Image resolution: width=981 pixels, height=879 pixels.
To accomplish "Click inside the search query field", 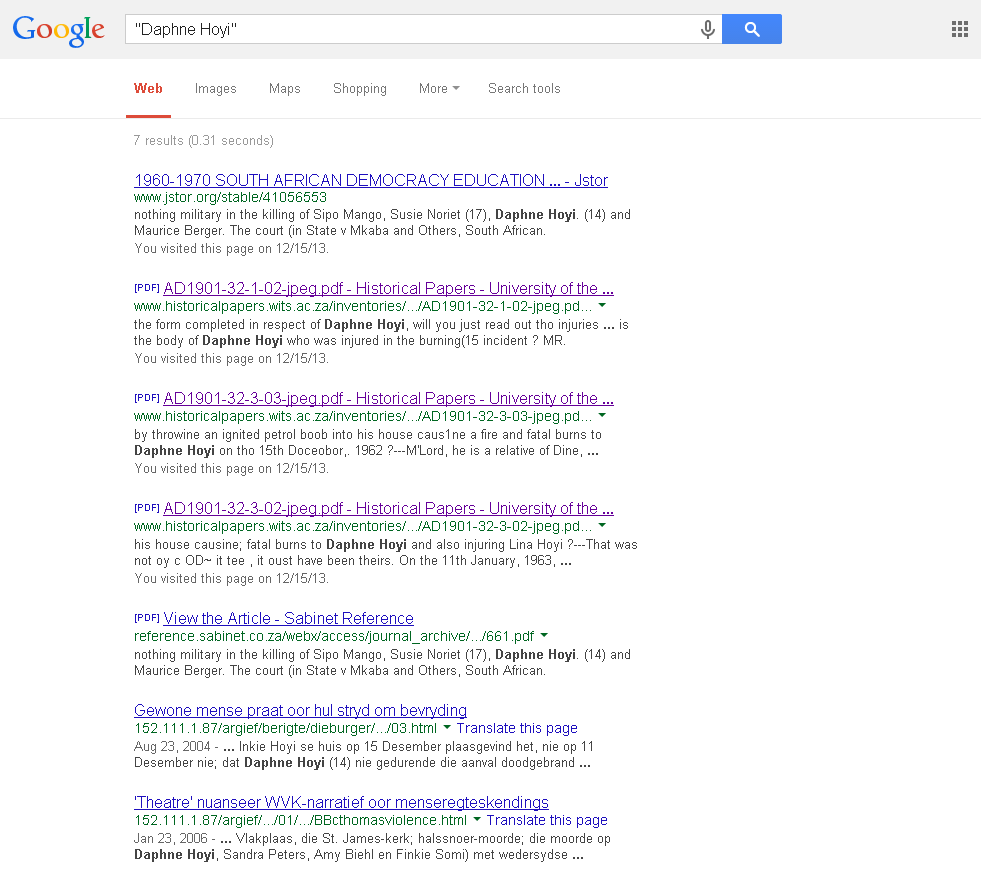I will click(410, 30).
